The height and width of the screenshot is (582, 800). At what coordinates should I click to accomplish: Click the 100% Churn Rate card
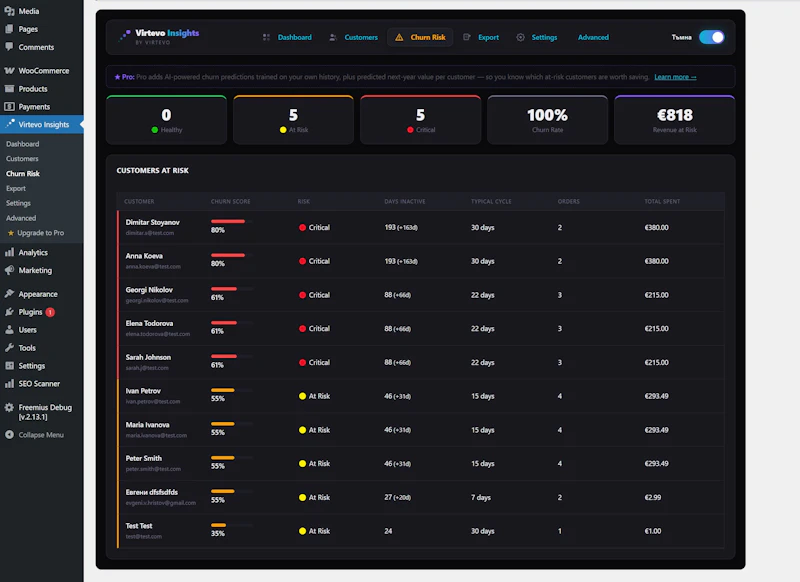tap(547, 120)
